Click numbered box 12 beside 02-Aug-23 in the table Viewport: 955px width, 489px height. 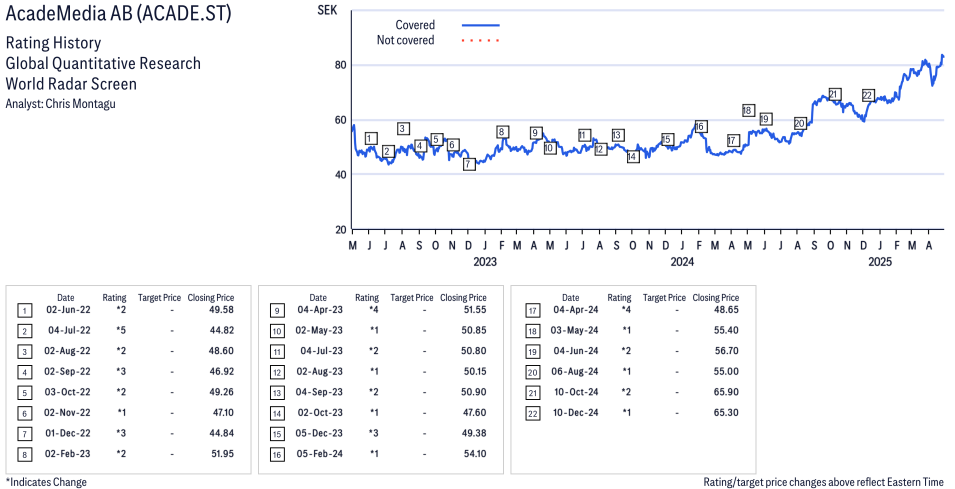[277, 373]
